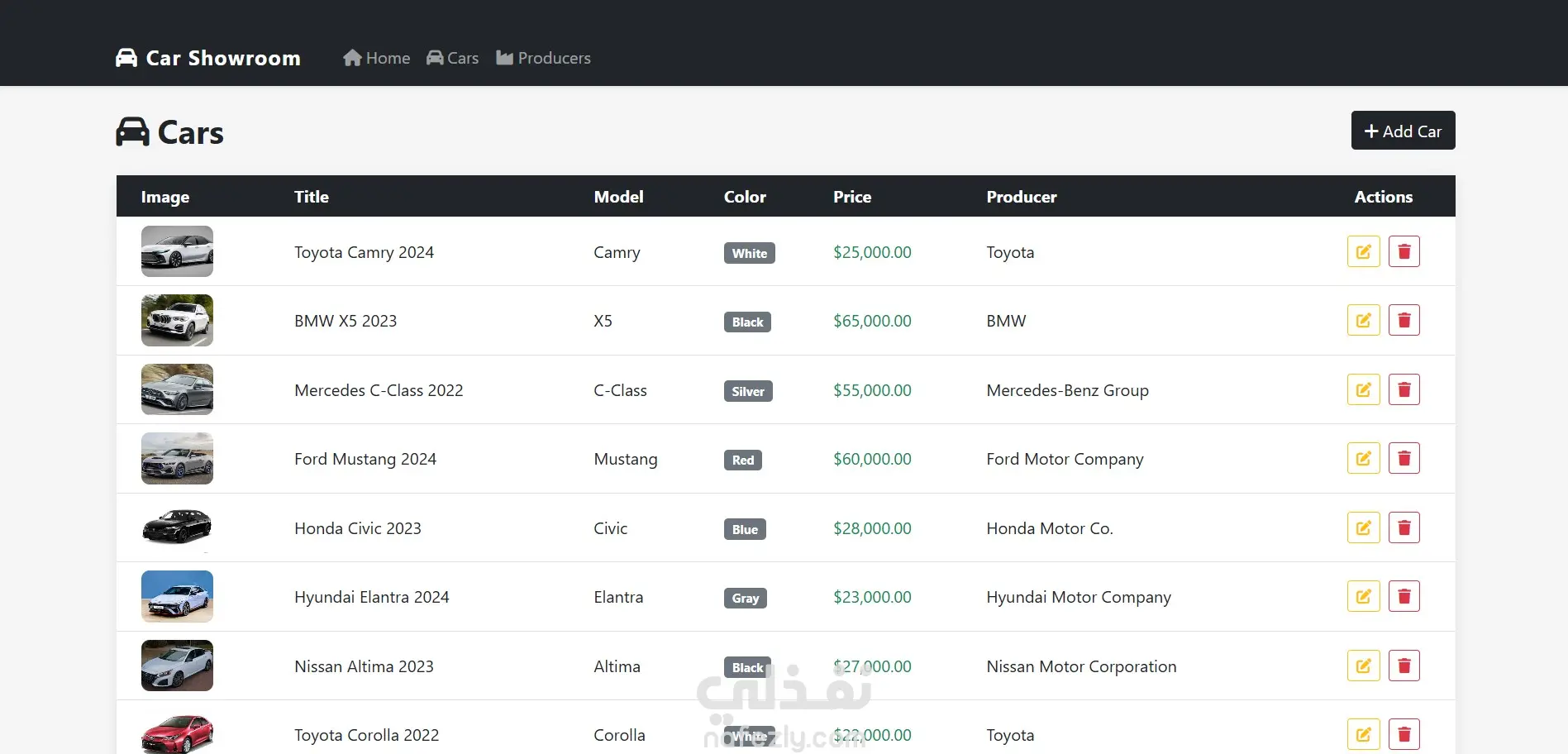This screenshot has width=1568, height=754.
Task: Click the producer 'Hyundai Motor Company'
Action: click(x=1079, y=597)
